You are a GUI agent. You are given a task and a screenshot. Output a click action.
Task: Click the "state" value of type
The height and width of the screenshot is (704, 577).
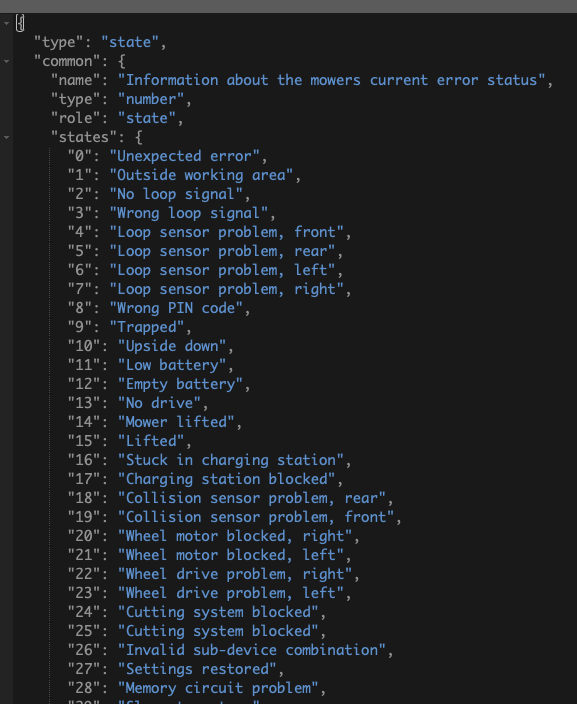click(x=130, y=42)
